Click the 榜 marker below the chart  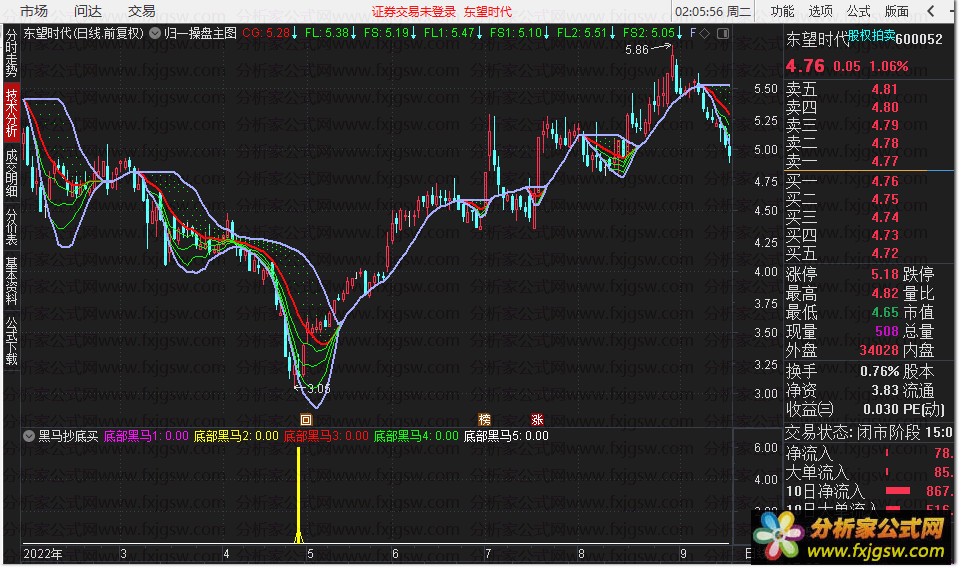coord(484,420)
